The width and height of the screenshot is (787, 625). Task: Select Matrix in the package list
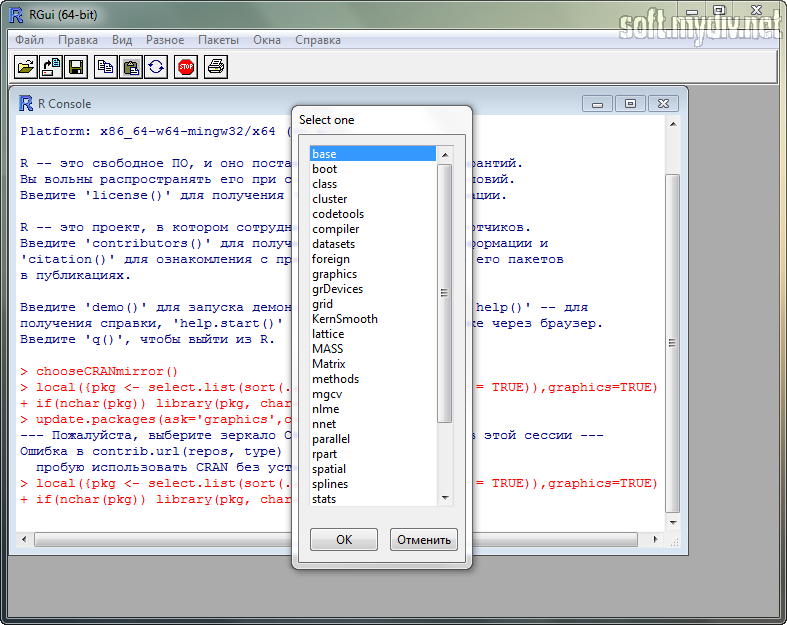[x=373, y=364]
